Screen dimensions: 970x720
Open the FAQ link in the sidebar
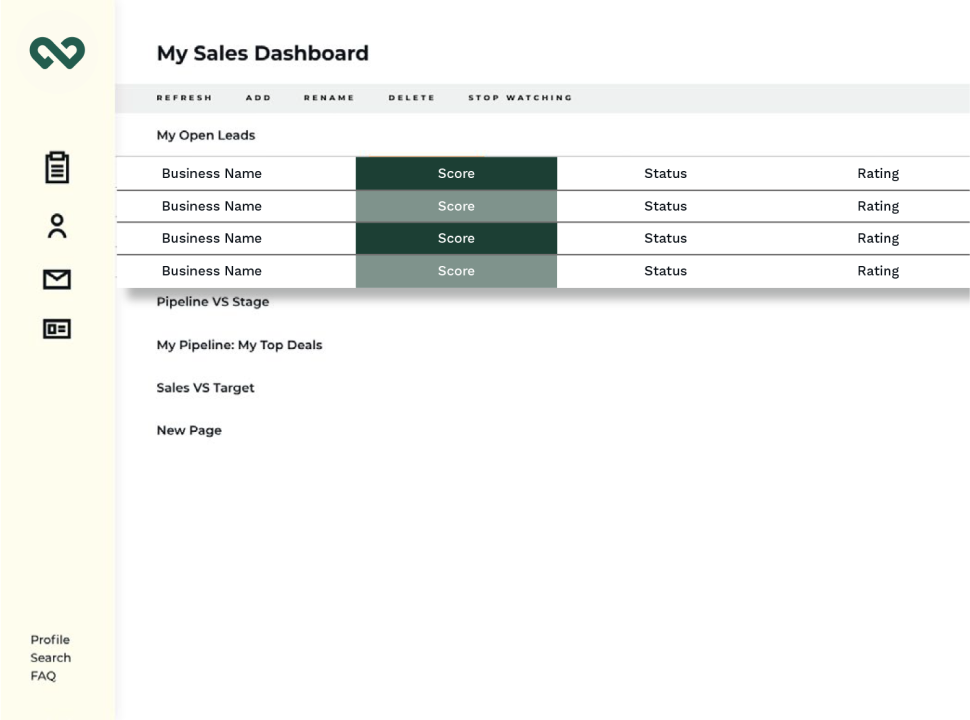pyautogui.click(x=43, y=675)
